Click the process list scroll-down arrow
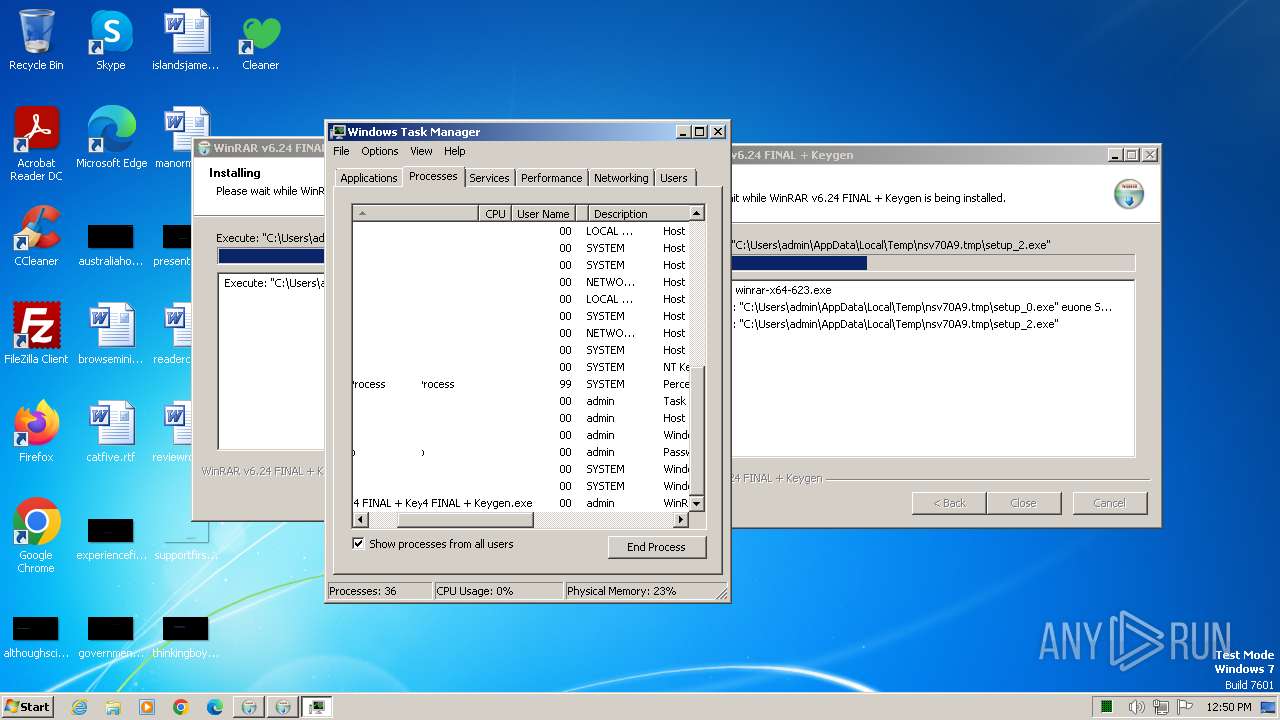 pyautogui.click(x=697, y=503)
